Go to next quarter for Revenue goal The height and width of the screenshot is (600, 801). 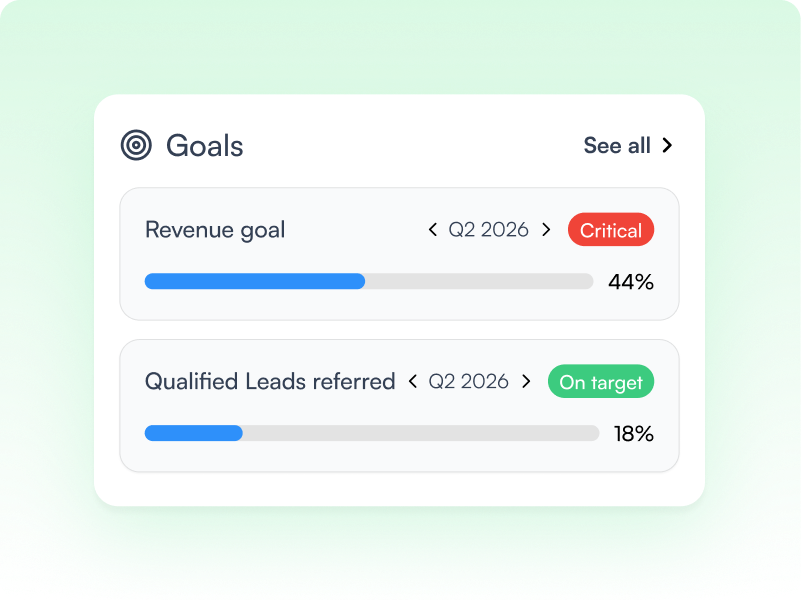(x=546, y=230)
